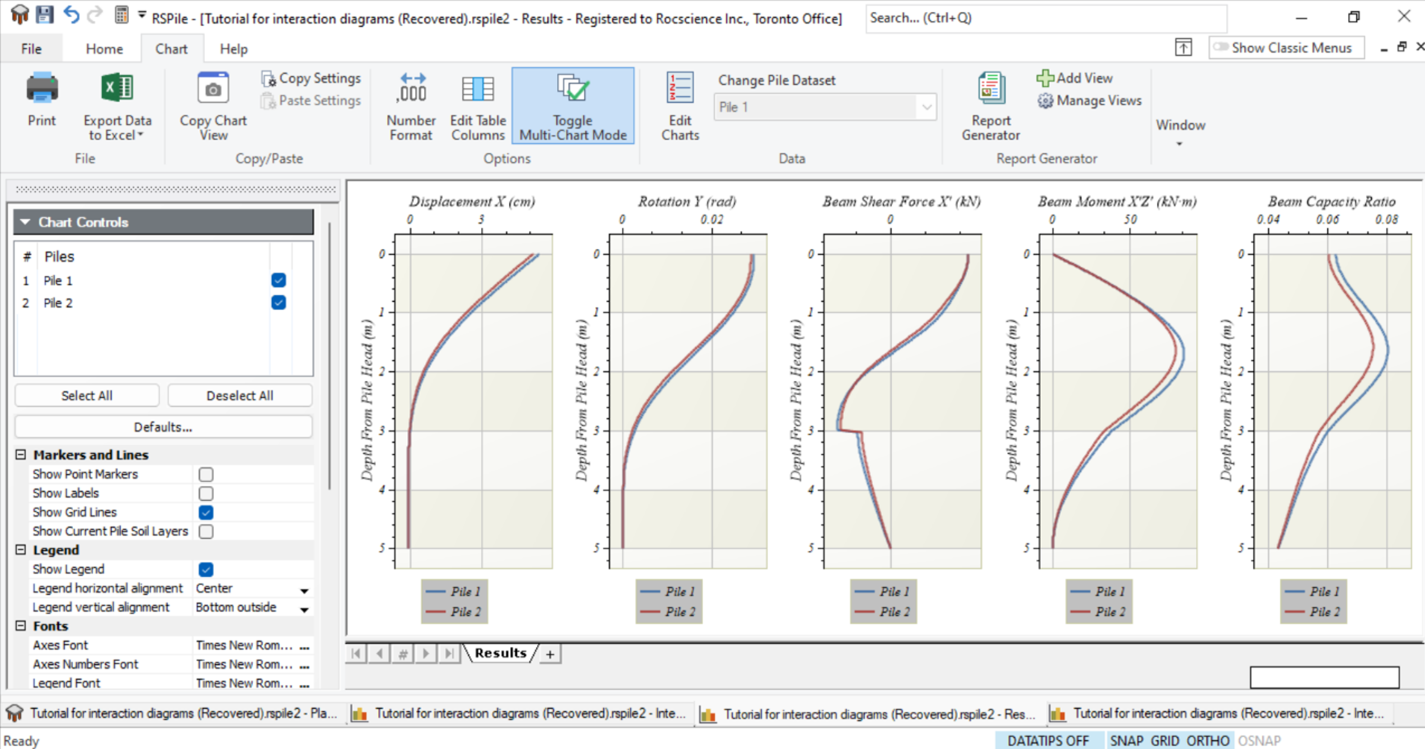Viewport: 1425px width, 749px height.
Task: Click the Undo arrow
Action: [70, 15]
